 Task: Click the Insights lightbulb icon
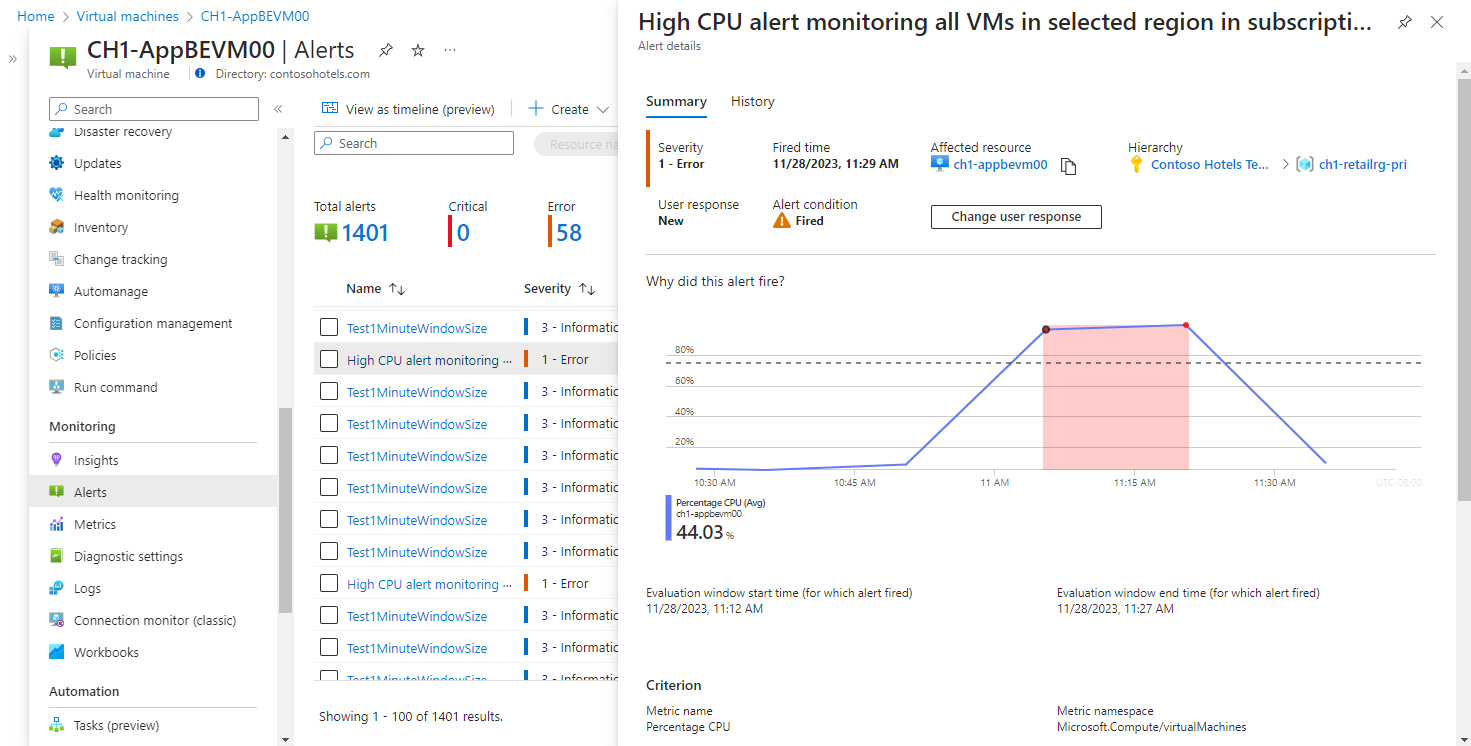57,460
